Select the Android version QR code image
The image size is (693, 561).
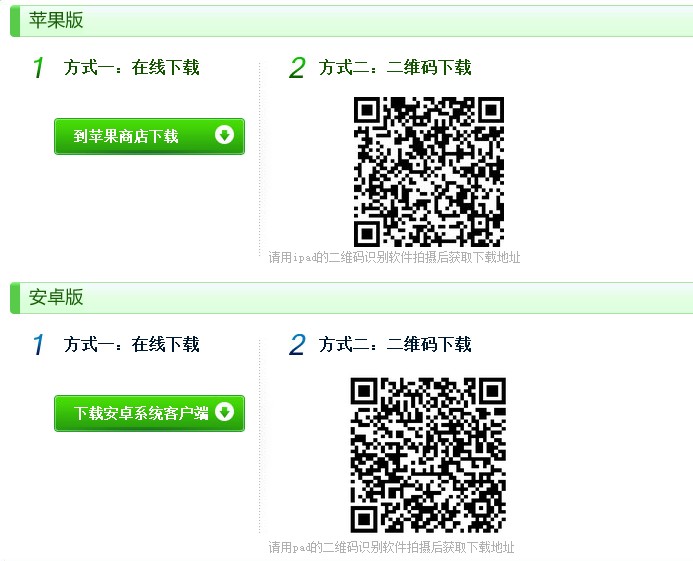(428, 455)
